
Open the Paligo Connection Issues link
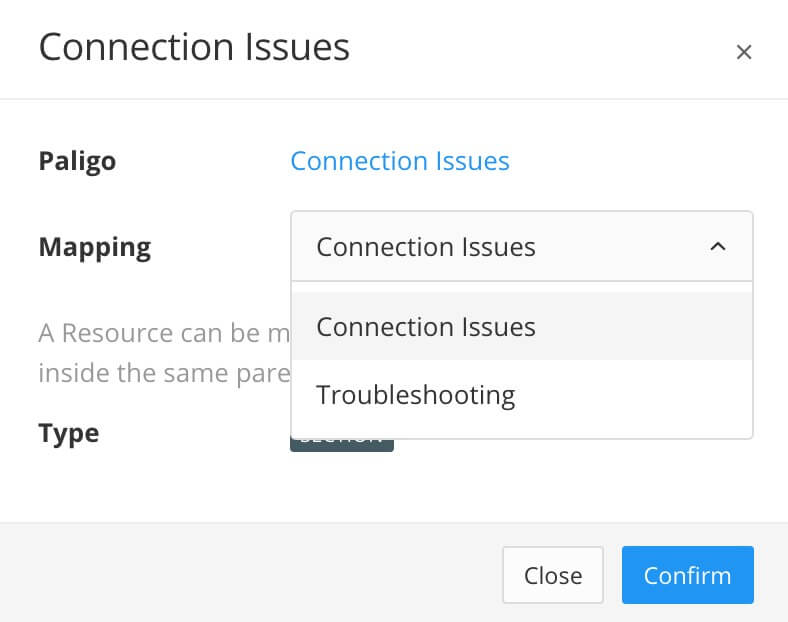pyautogui.click(x=399, y=161)
